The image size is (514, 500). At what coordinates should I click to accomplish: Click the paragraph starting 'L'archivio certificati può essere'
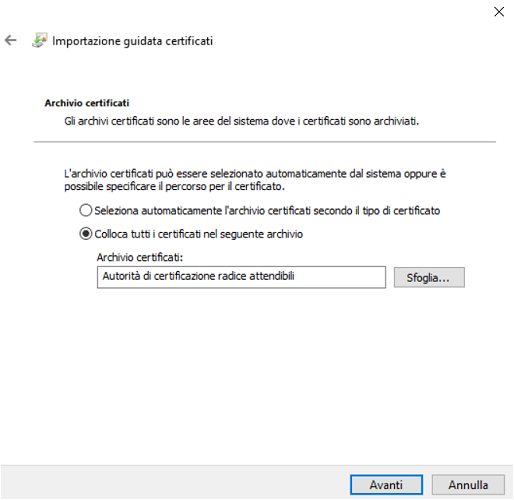(255, 180)
